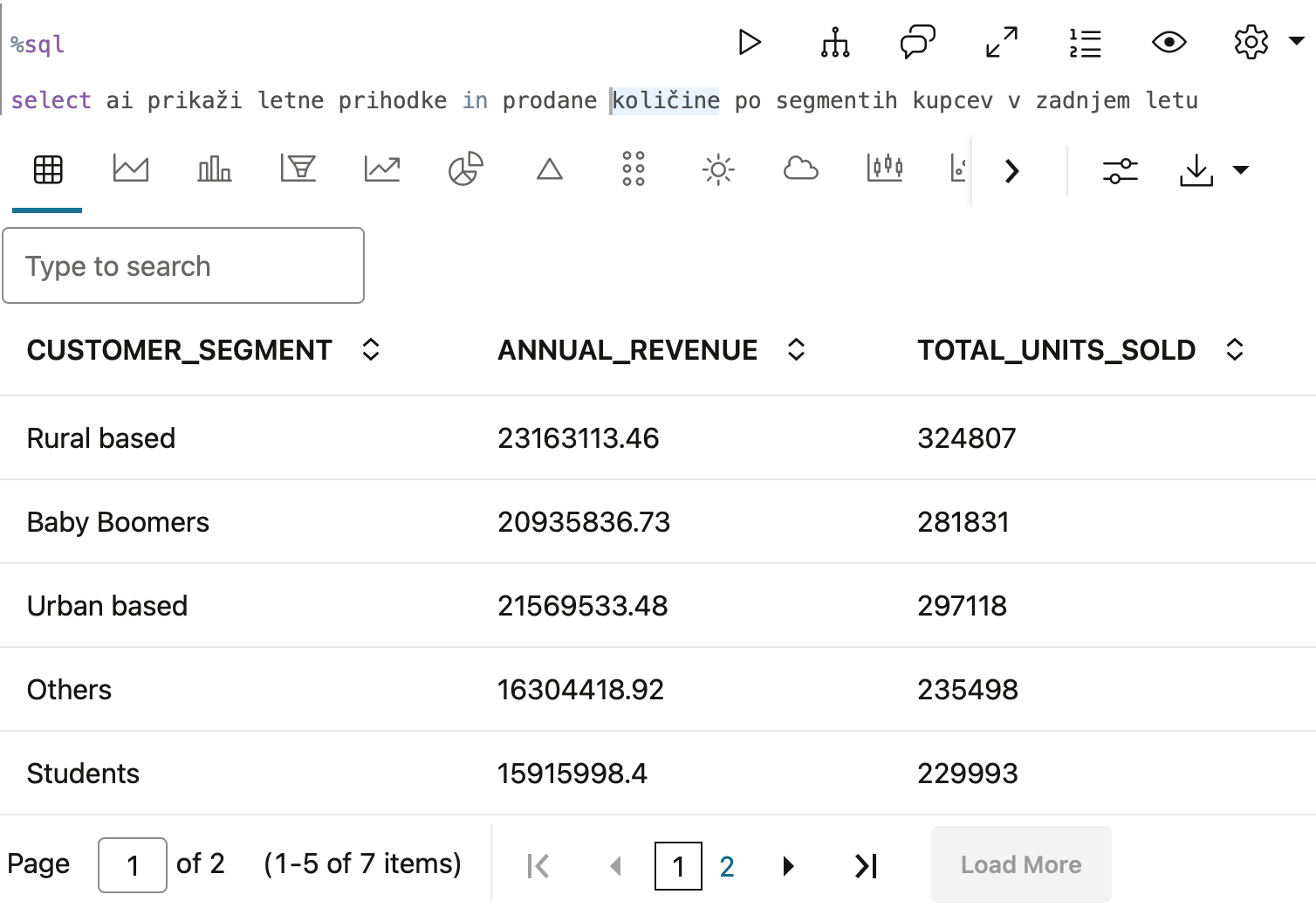Image resolution: width=1316 pixels, height=915 pixels.
Task: Click the Load More button
Action: tap(1021, 864)
